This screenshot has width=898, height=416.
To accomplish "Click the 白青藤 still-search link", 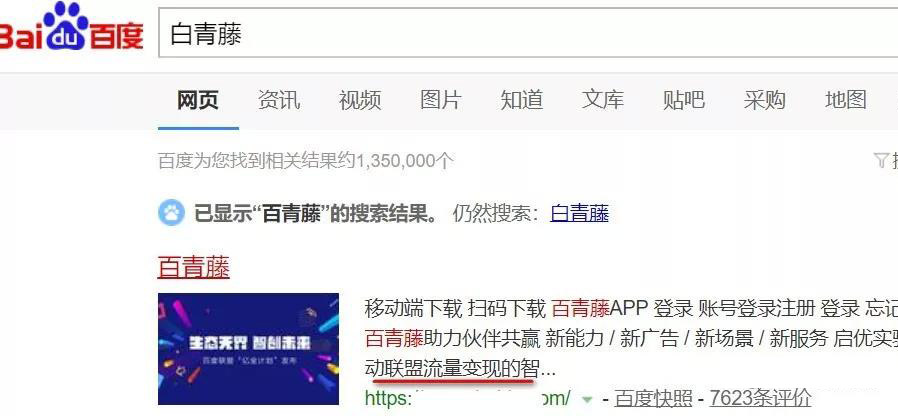I will [579, 213].
